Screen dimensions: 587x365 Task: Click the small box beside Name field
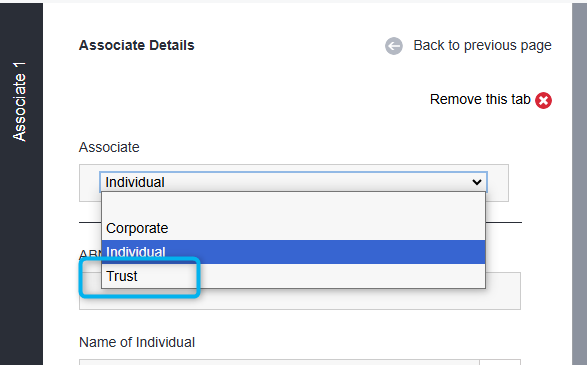500,362
